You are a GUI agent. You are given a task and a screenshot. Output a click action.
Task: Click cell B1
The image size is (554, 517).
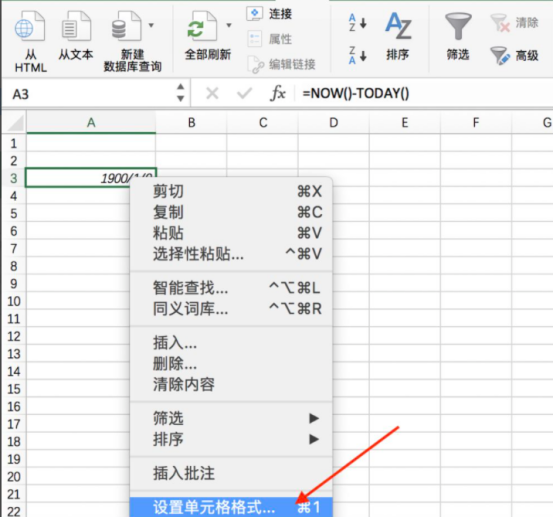[191, 143]
